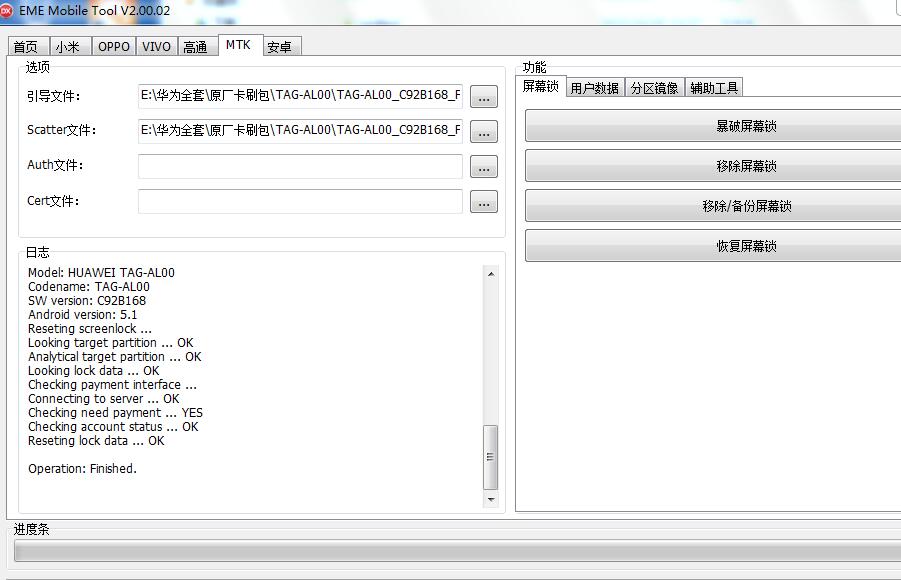Viewport: 901px width, 580px height.
Task: Click 'Reseting lock data ... OK' log line
Action: point(96,441)
